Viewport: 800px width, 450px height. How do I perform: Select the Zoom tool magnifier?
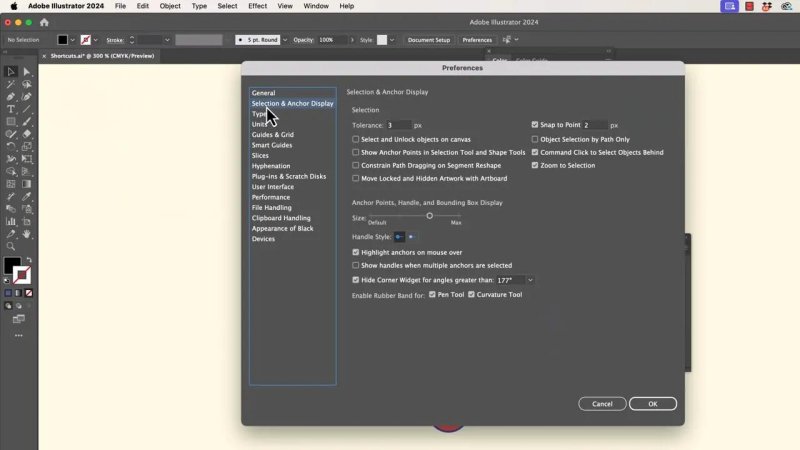click(11, 246)
